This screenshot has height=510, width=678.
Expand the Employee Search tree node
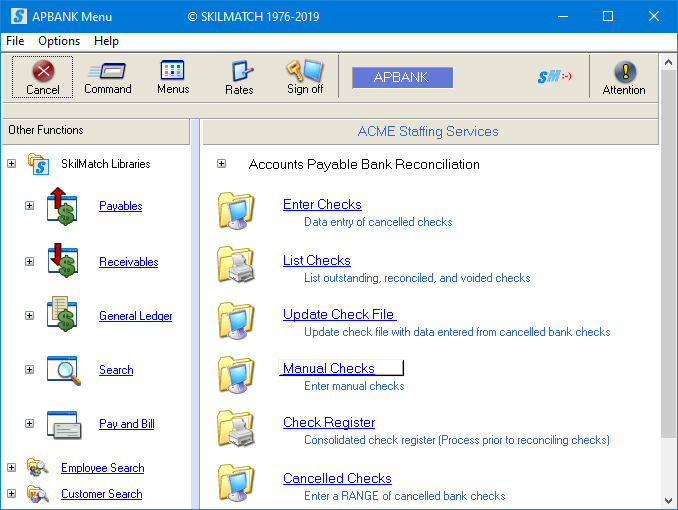click(12, 468)
